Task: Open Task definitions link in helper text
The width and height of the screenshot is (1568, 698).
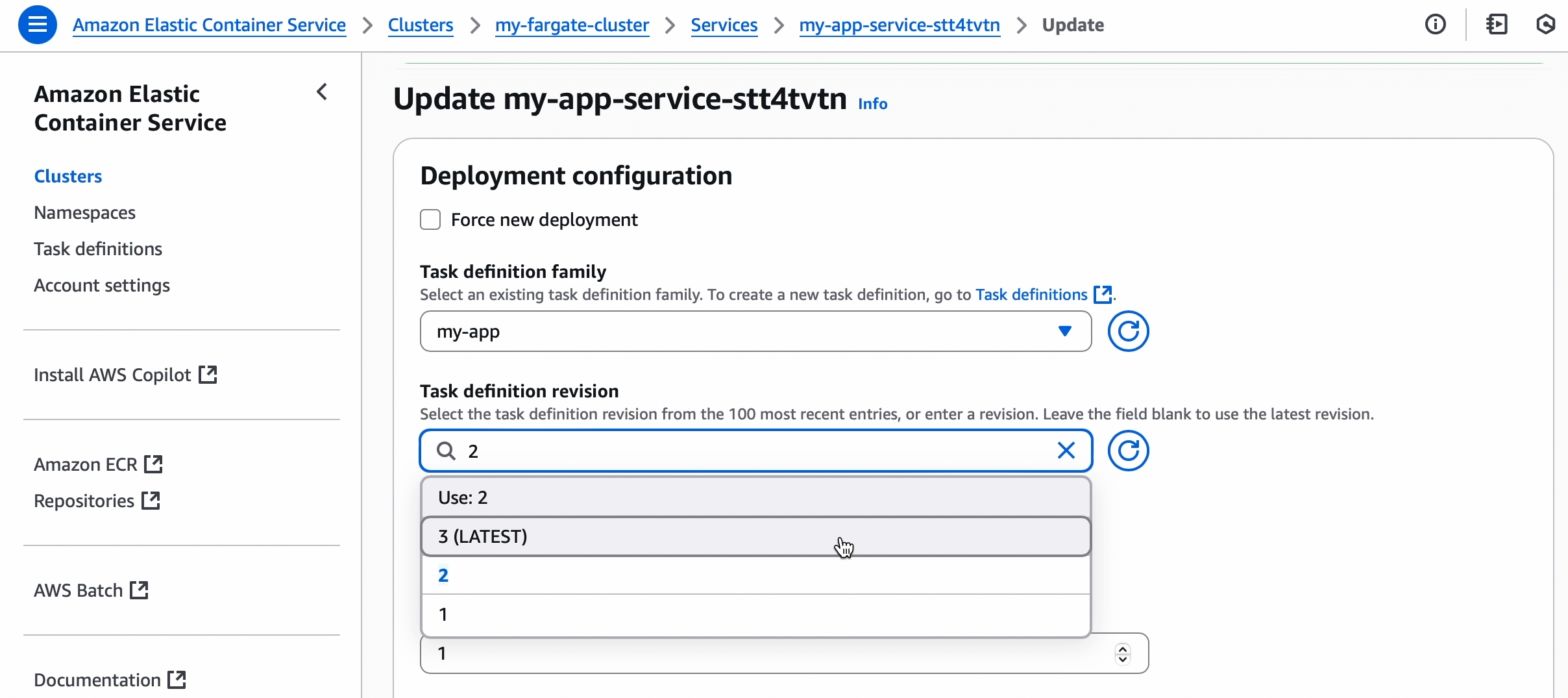Action: [1031, 295]
